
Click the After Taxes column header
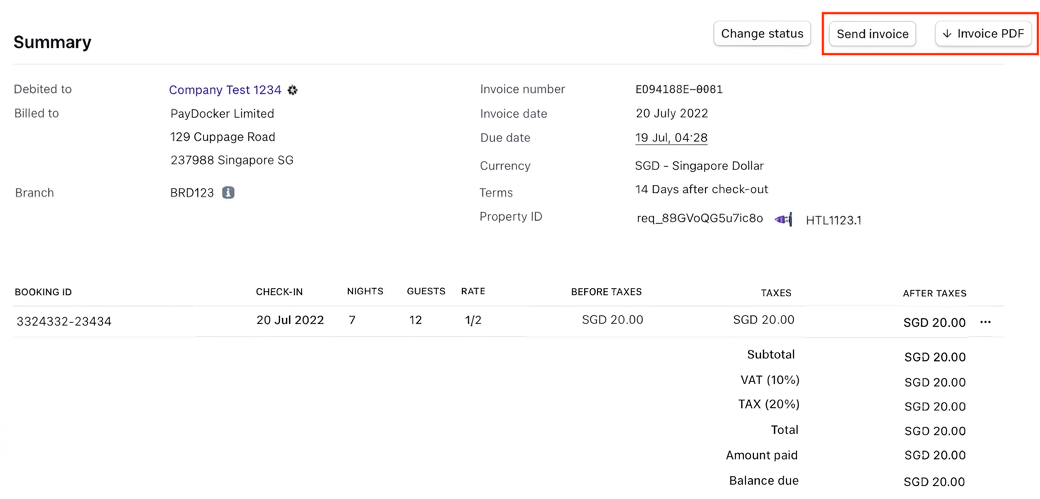934,293
